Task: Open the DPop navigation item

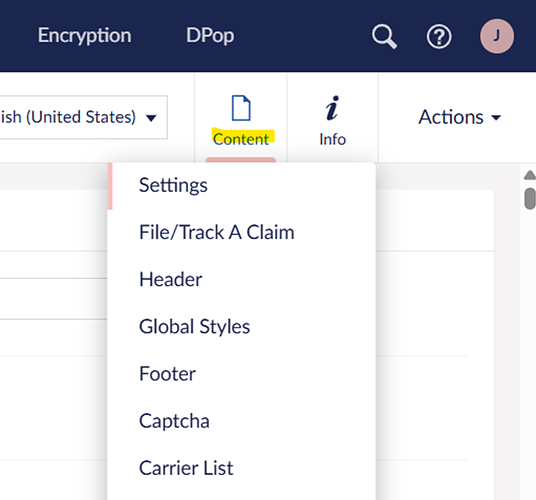Action: [x=210, y=36]
